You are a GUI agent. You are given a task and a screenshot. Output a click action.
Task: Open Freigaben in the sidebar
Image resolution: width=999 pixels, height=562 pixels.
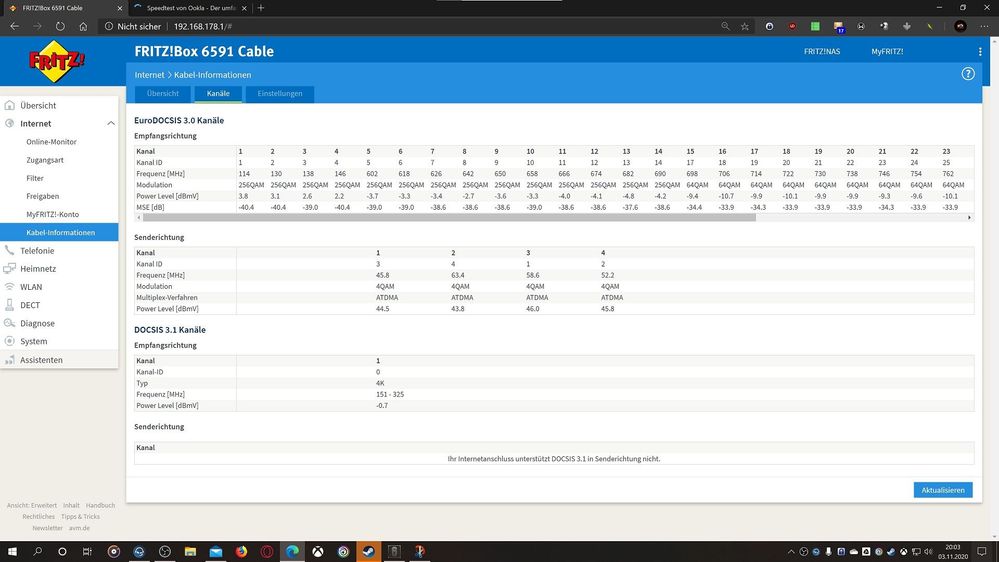click(x=43, y=196)
